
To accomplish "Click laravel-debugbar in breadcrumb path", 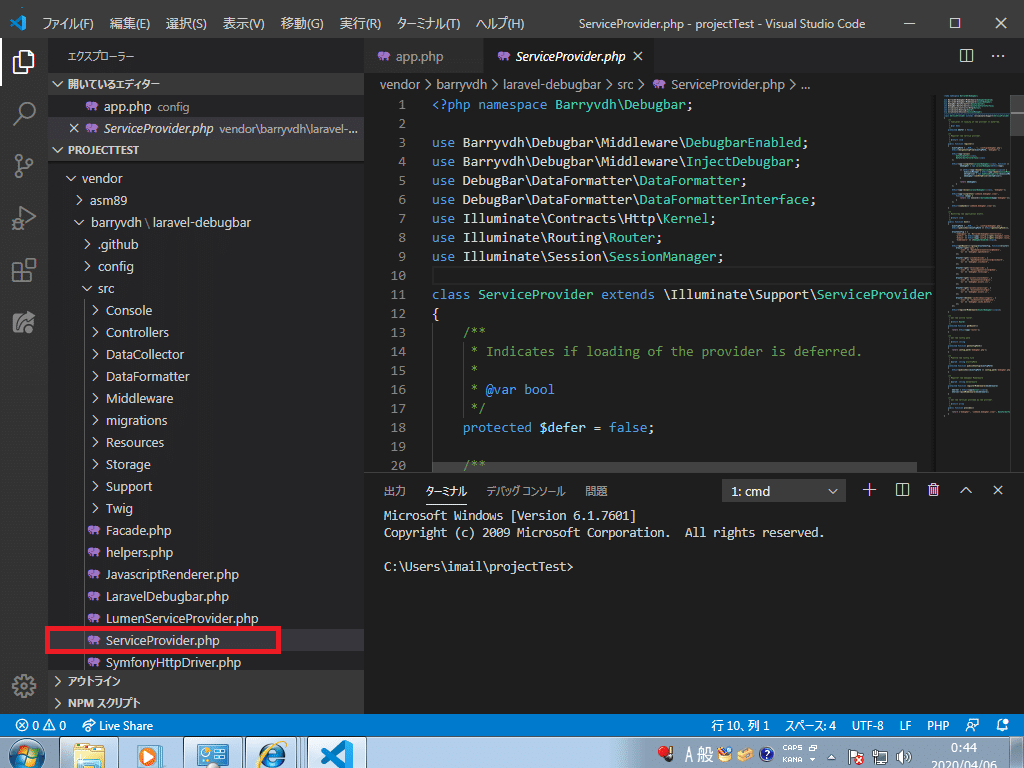I will coord(552,85).
